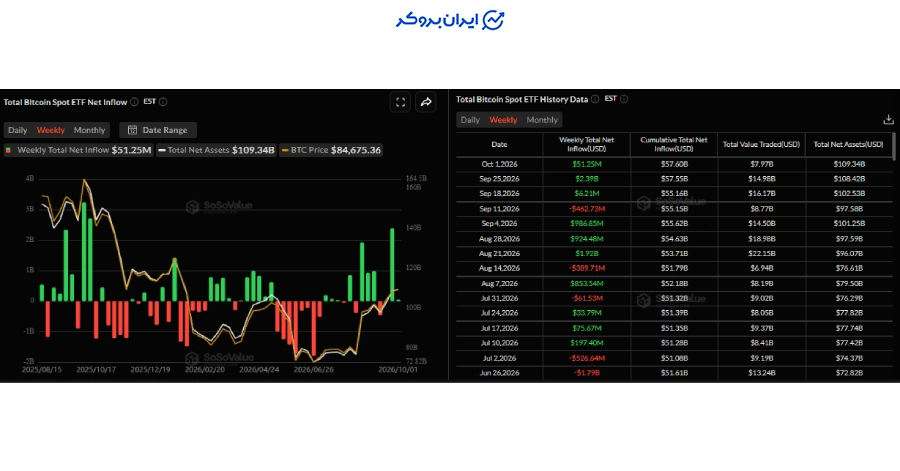The image size is (900, 471).
Task: Select the Aug 28,2026 date cell
Action: pyautogui.click(x=499, y=239)
